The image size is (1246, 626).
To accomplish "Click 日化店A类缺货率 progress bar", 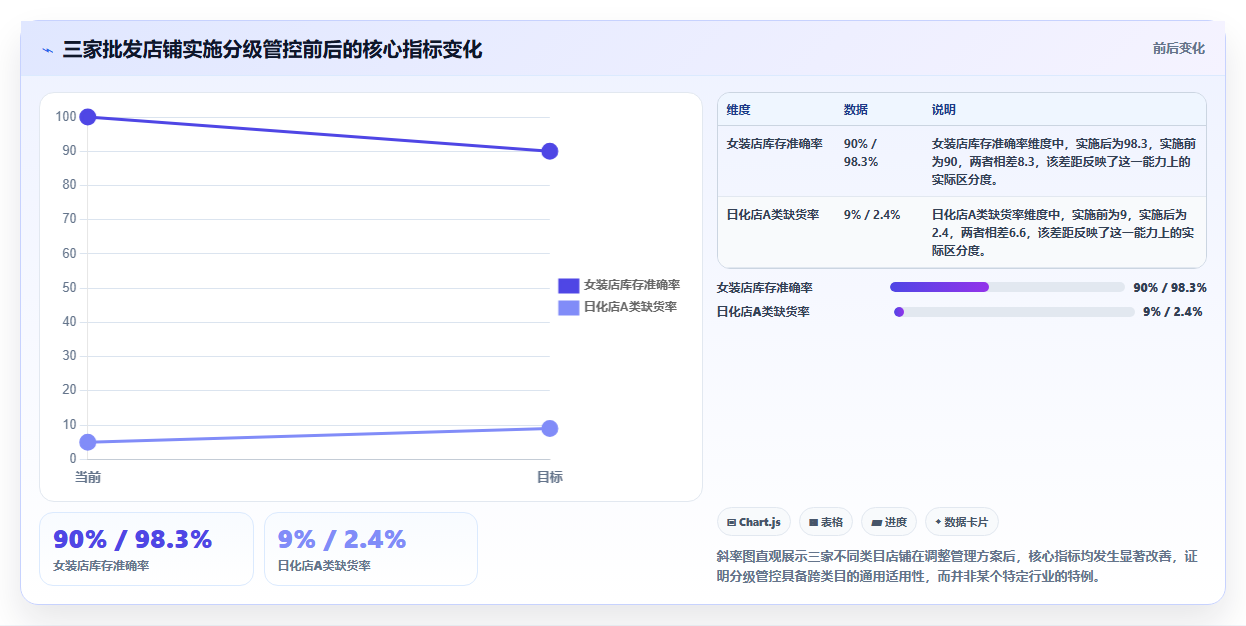I will coord(1014,312).
